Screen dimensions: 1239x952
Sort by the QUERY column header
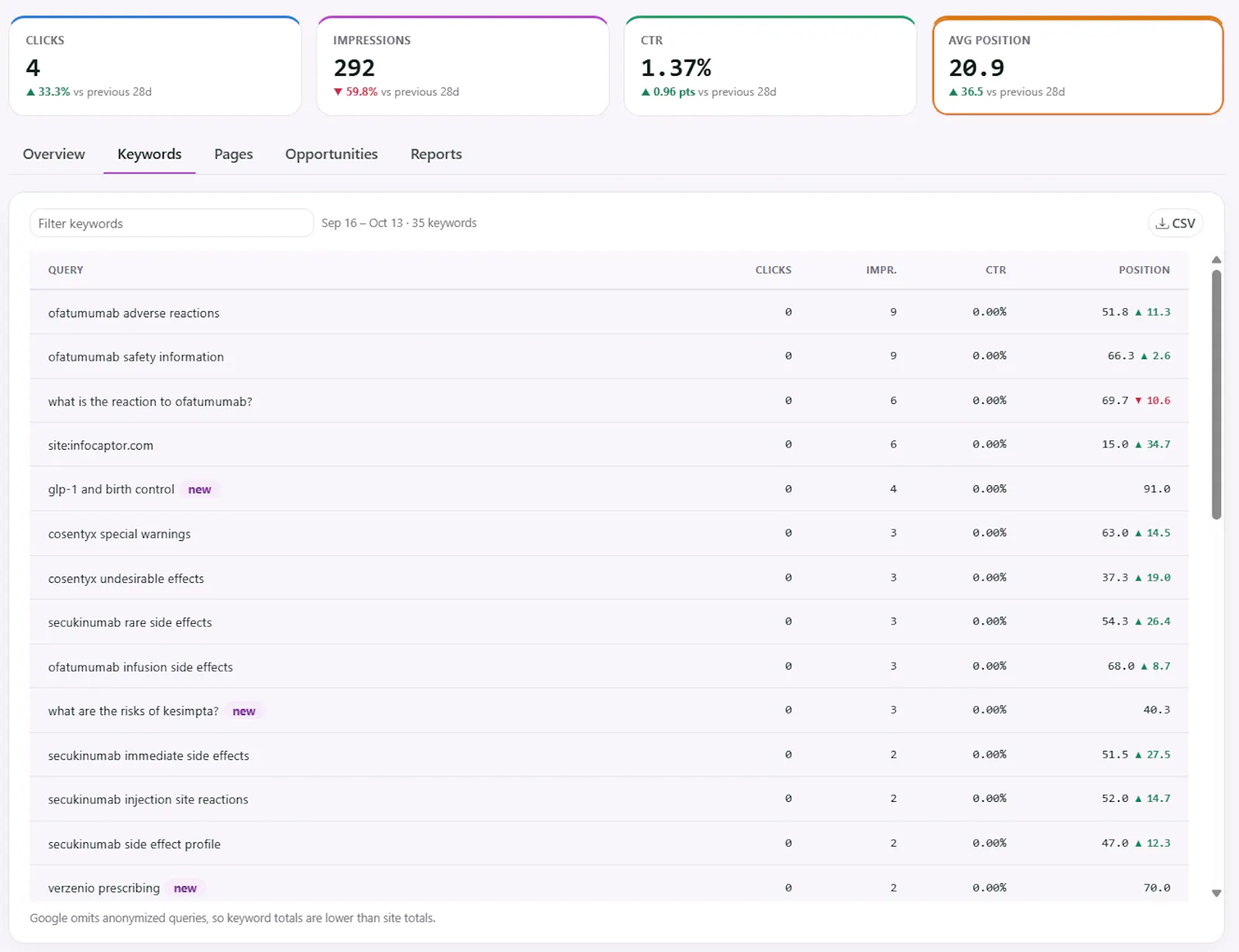(66, 270)
